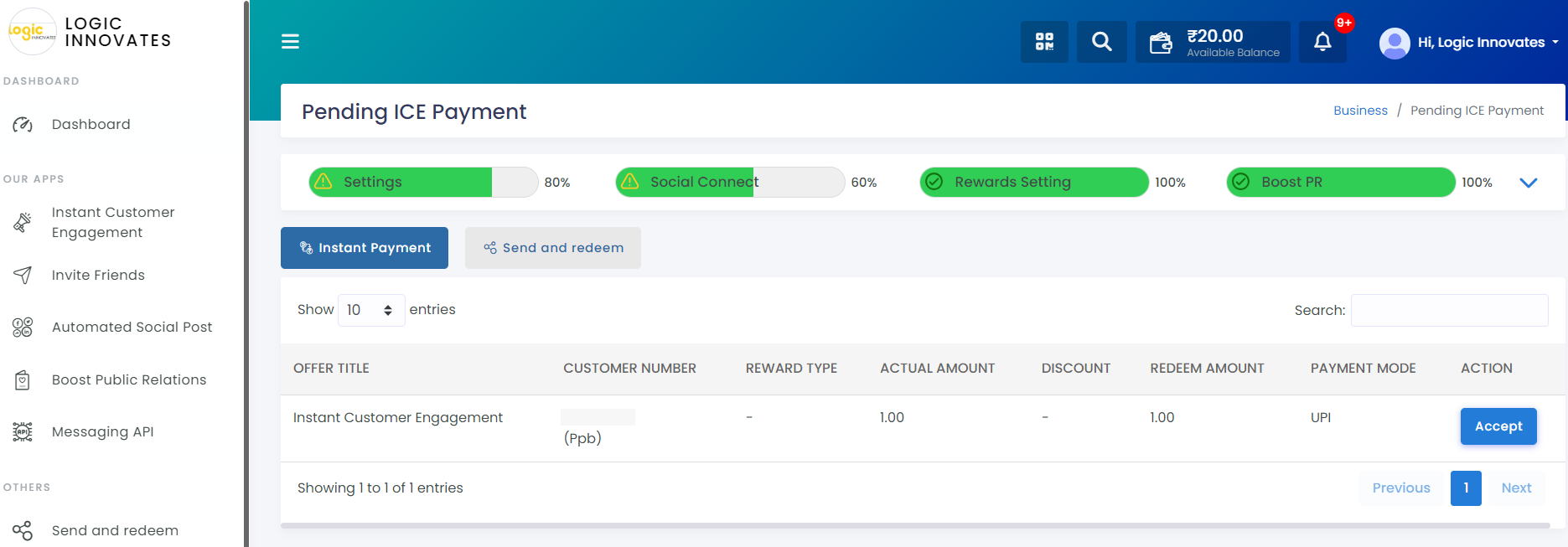
Task: Open the notifications bell
Action: tap(1322, 42)
